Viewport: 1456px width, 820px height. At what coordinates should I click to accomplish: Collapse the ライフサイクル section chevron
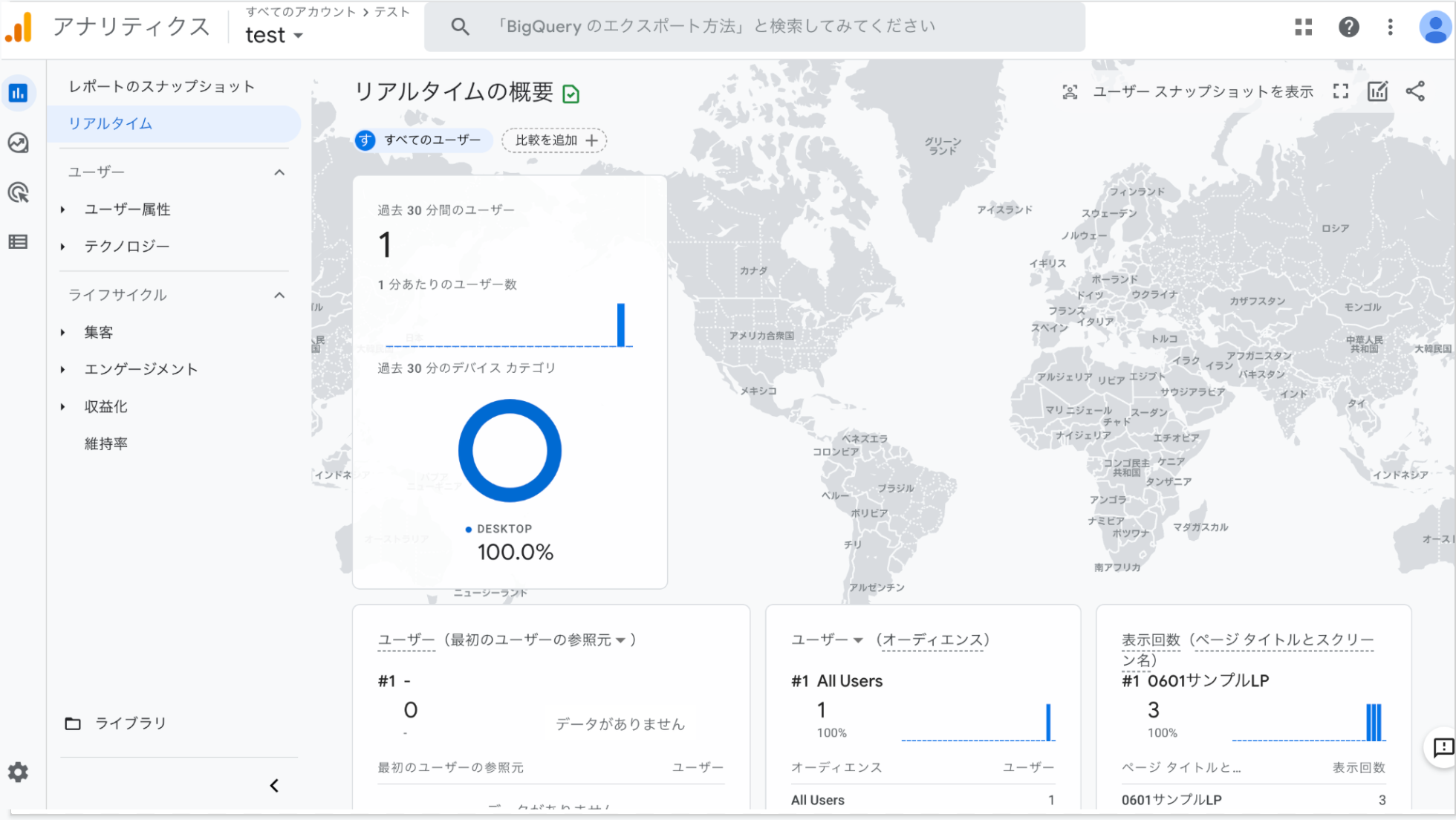279,295
